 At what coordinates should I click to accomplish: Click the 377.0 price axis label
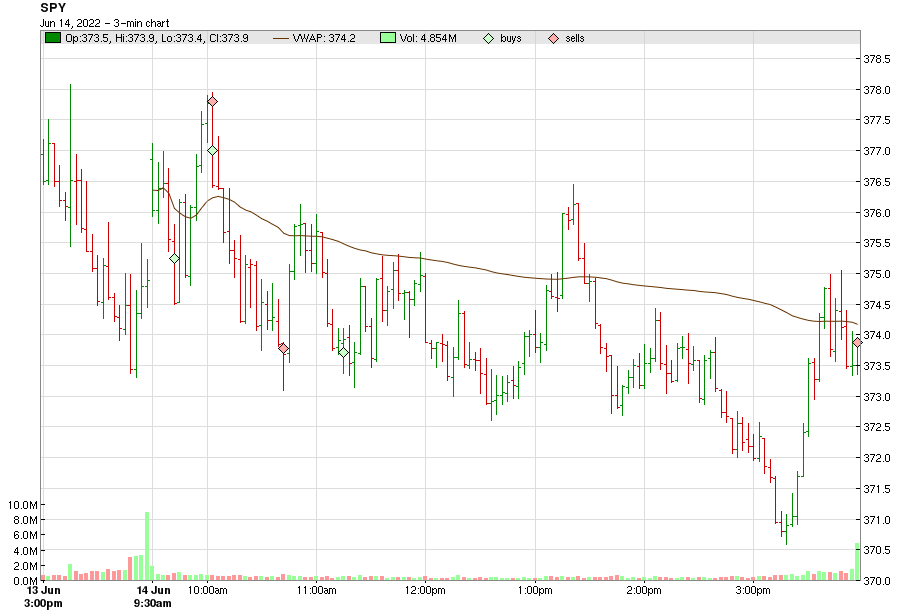click(877, 151)
